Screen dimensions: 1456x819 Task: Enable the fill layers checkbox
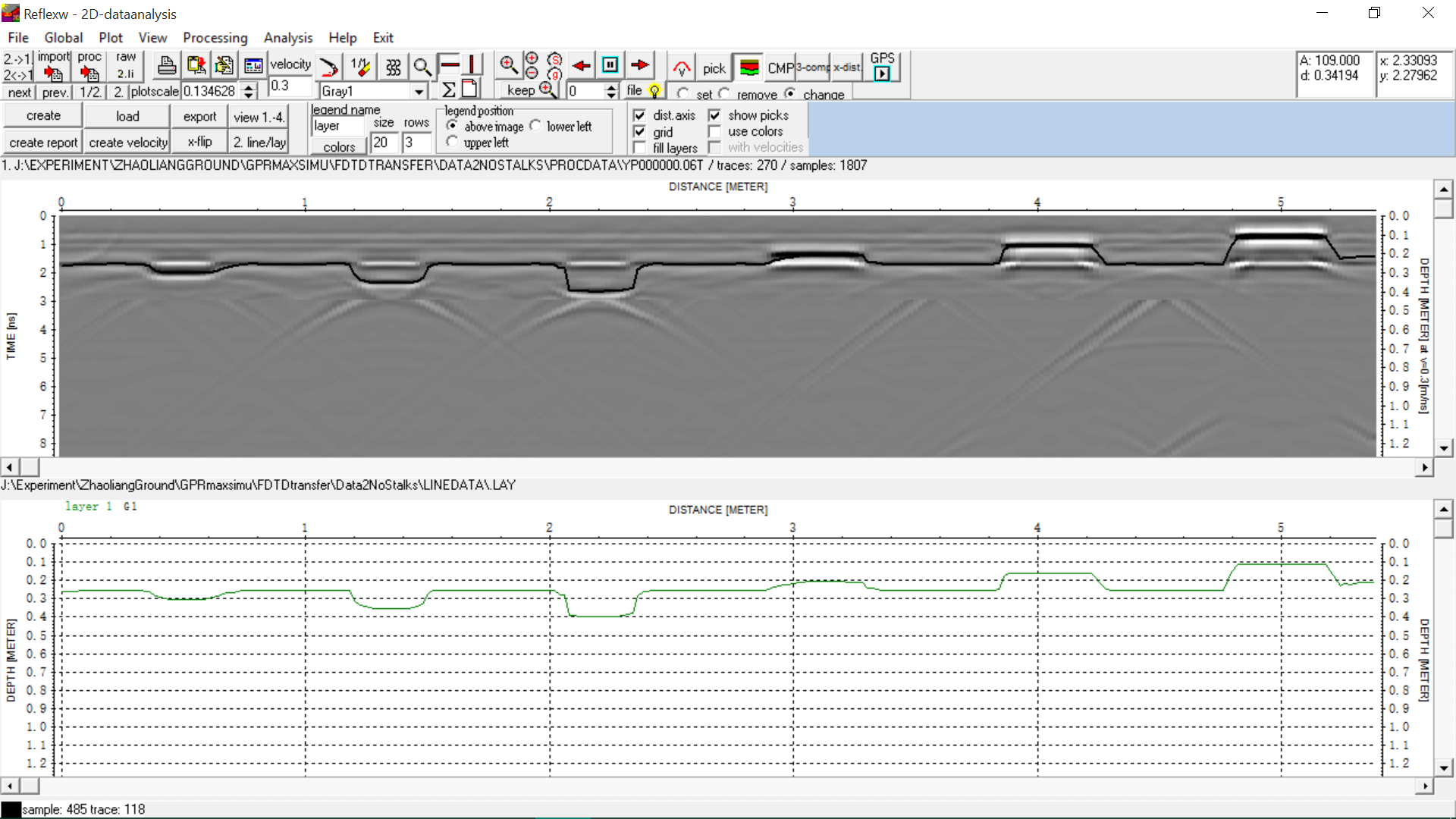pyautogui.click(x=641, y=147)
